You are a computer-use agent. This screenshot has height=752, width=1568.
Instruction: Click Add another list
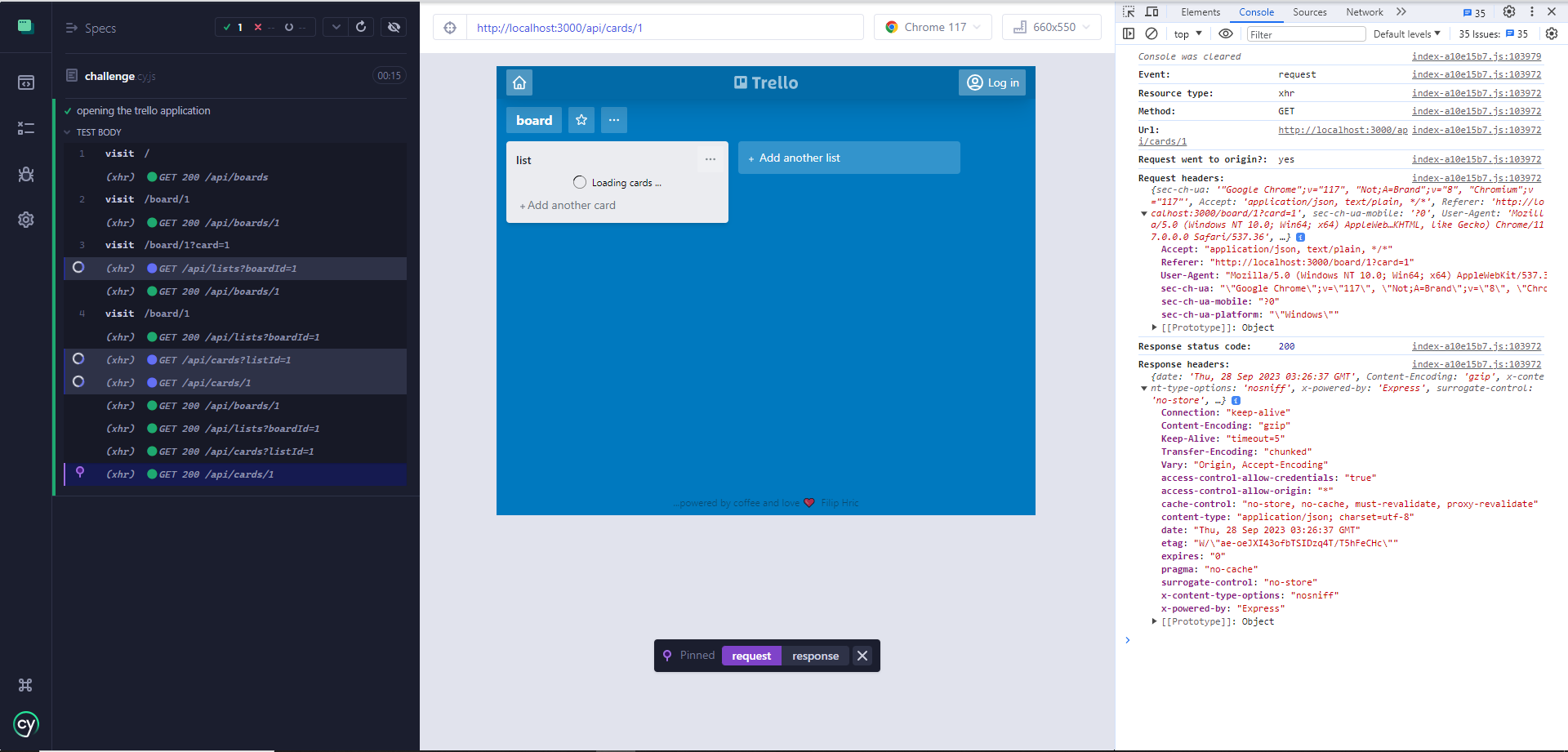point(849,158)
